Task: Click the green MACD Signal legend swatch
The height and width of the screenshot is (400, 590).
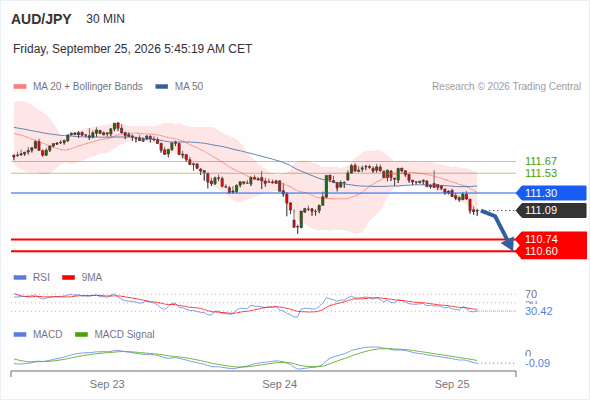Action: pos(81,335)
